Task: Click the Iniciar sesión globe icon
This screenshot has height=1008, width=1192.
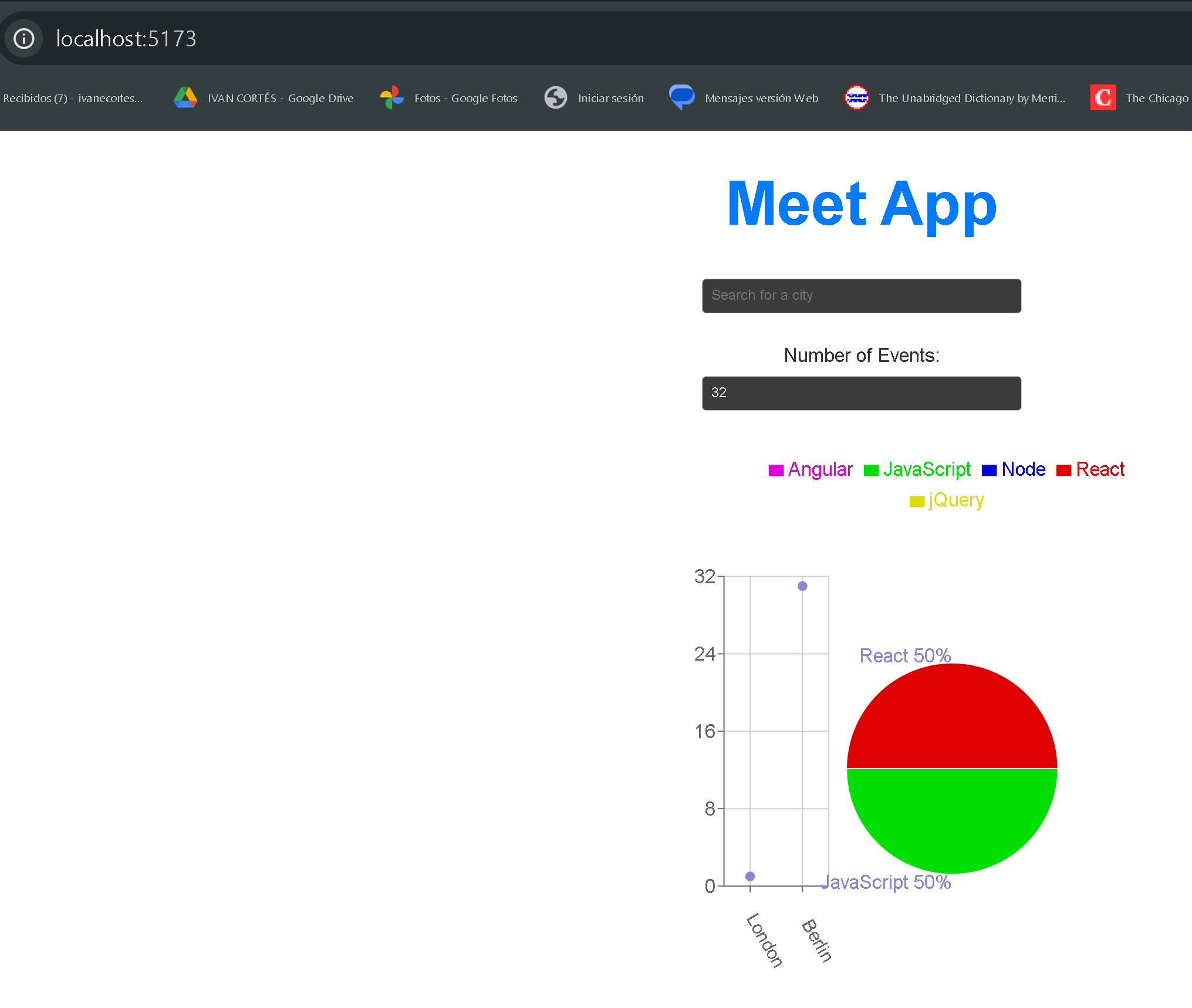Action: pyautogui.click(x=555, y=98)
